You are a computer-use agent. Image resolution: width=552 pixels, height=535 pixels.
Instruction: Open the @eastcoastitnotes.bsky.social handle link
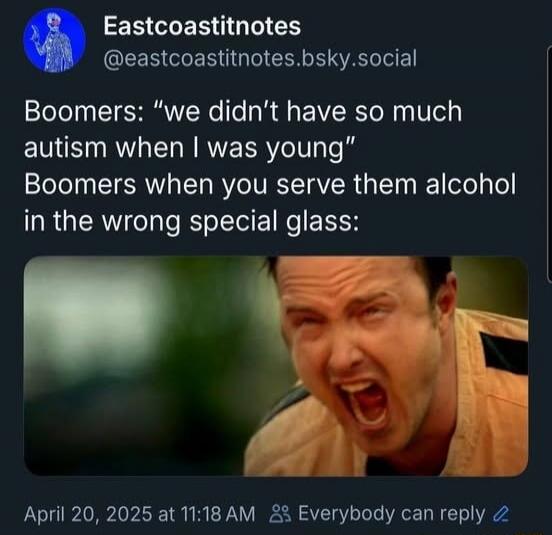click(260, 58)
